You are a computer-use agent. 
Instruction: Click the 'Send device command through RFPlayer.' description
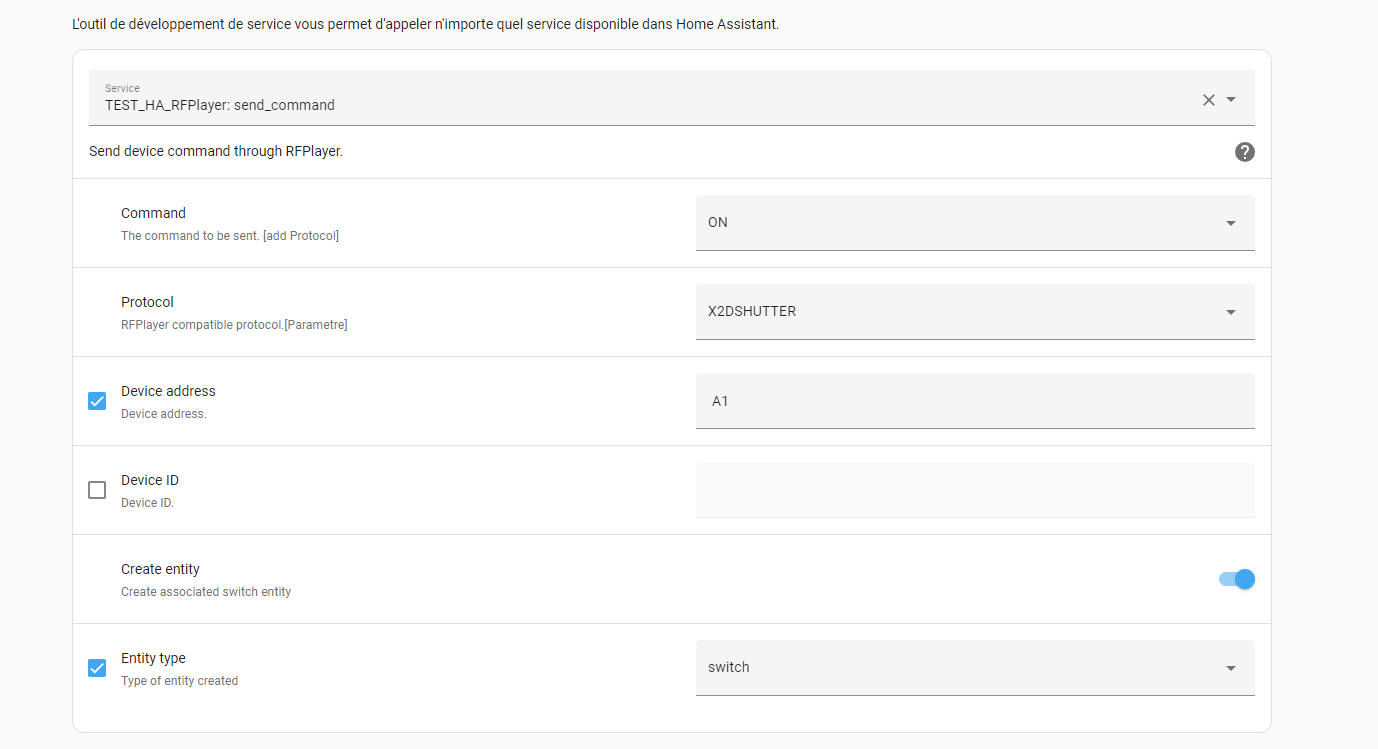(x=216, y=152)
